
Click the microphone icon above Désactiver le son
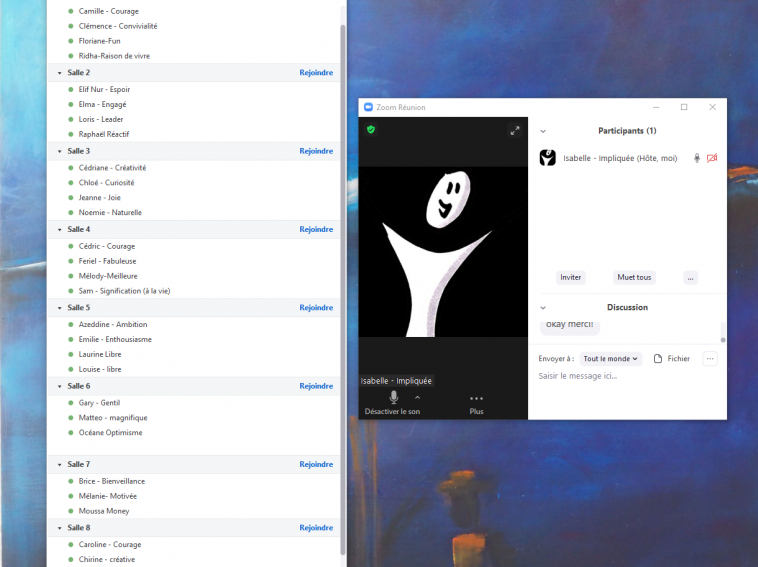tap(393, 397)
